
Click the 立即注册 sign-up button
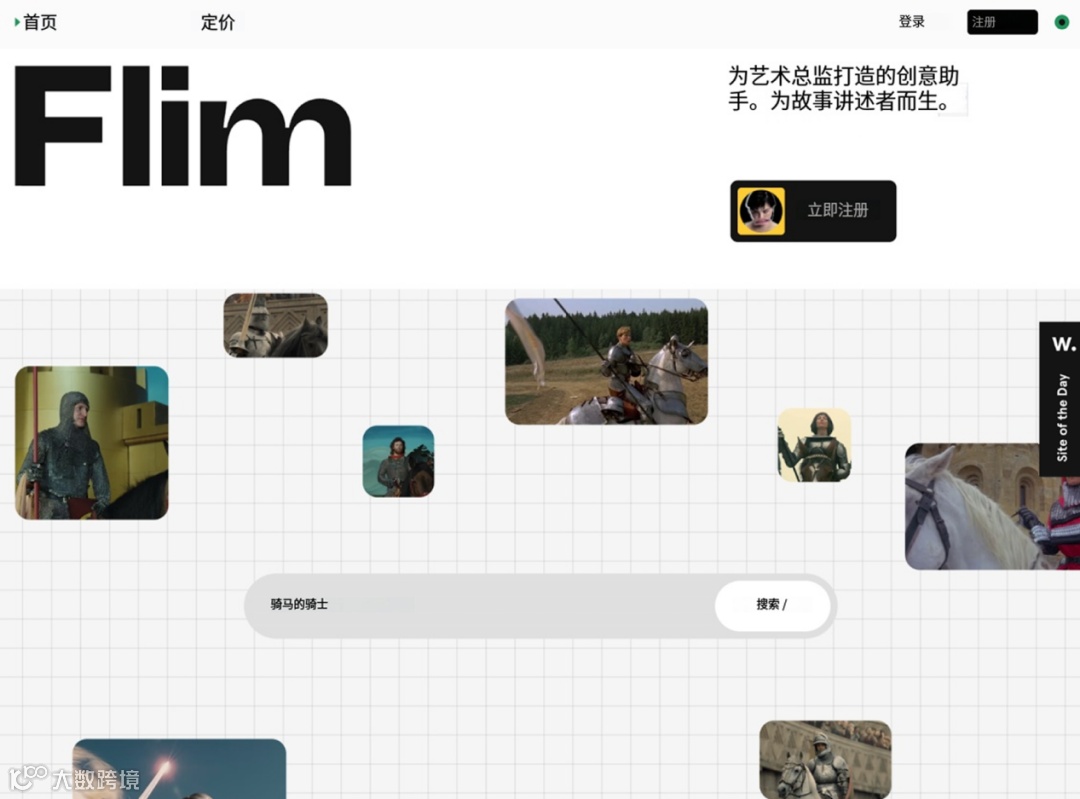coord(813,211)
